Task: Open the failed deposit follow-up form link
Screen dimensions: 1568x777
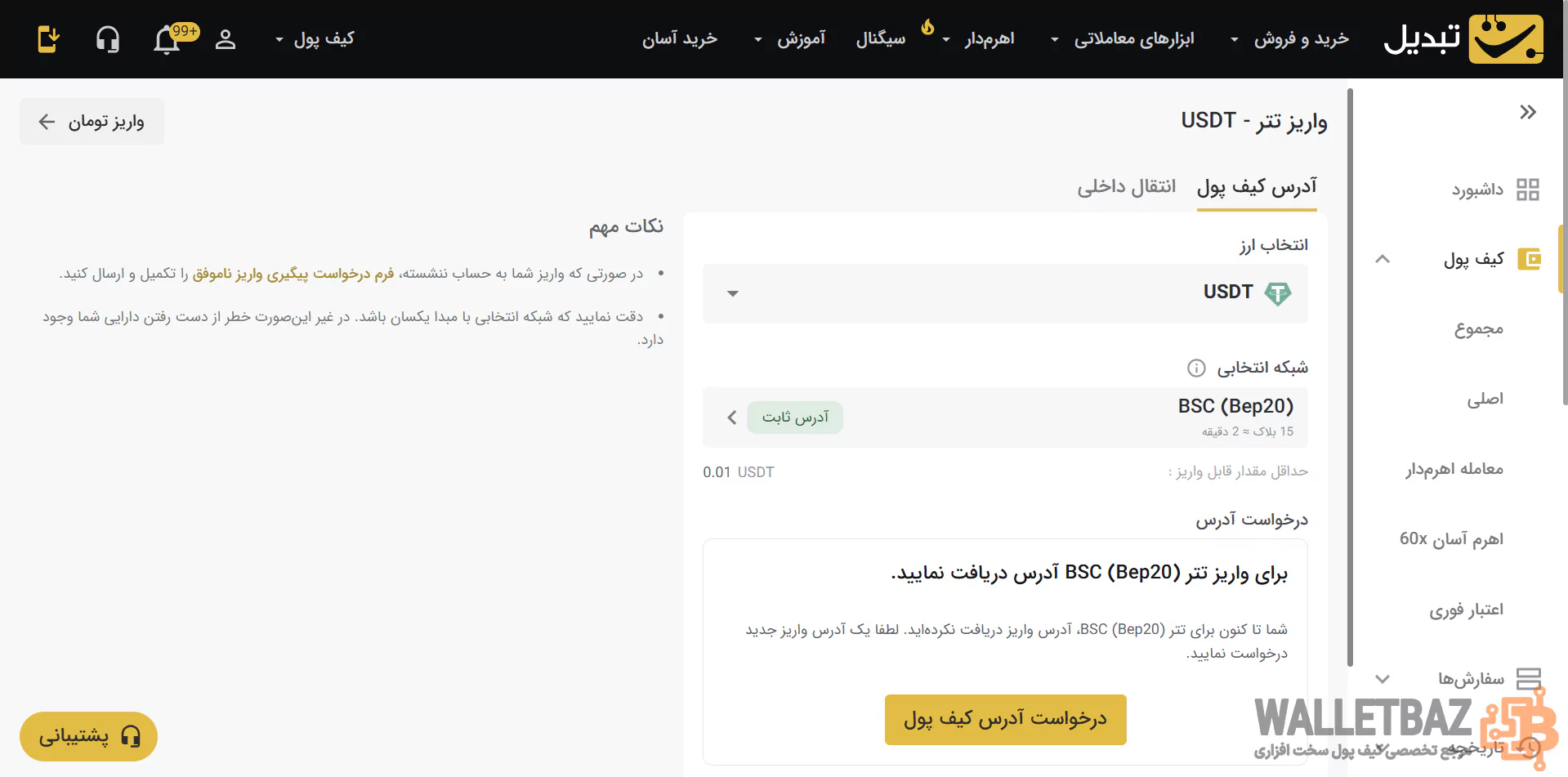Action: point(293,274)
